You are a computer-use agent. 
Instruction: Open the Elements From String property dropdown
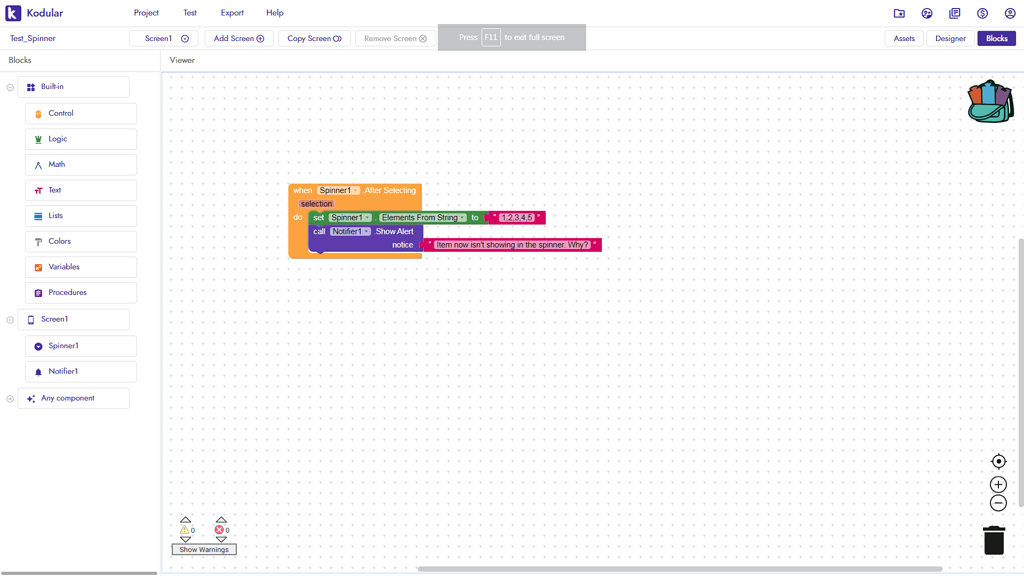click(423, 217)
